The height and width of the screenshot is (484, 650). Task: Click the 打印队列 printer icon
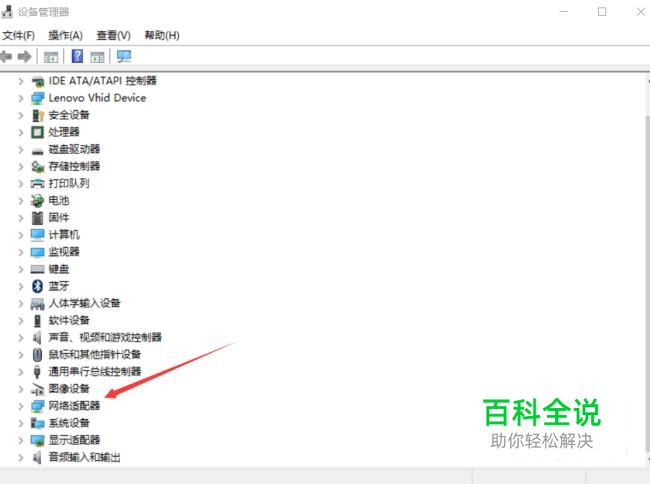tap(38, 183)
